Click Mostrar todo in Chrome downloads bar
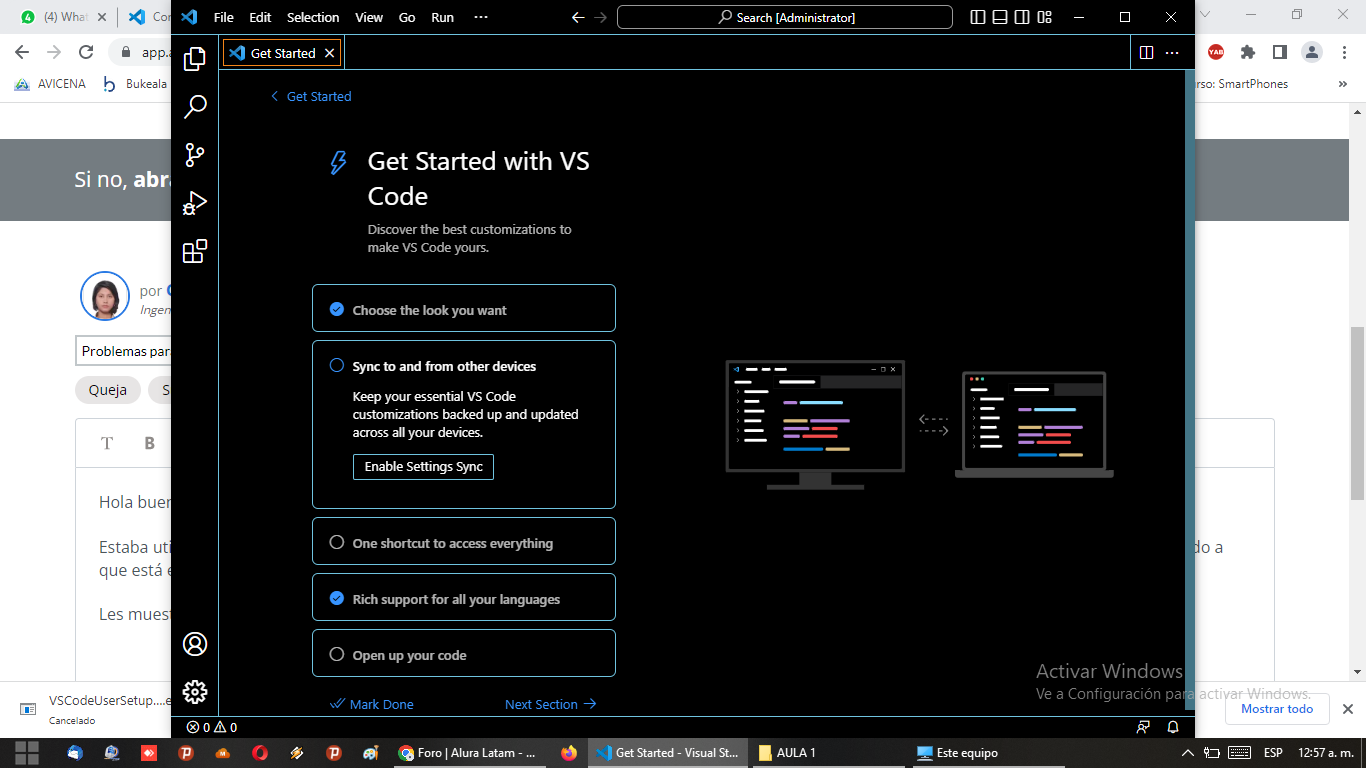The height and width of the screenshot is (768, 1366). [x=1277, y=709]
